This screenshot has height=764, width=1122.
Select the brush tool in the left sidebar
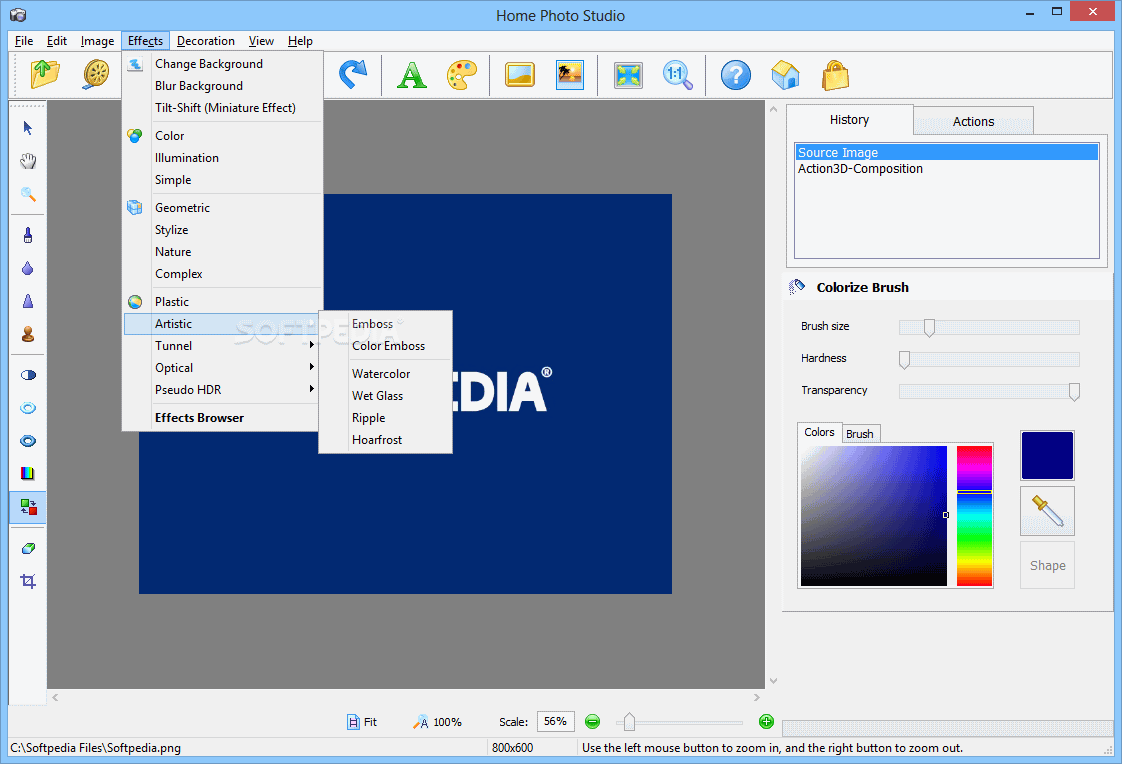28,235
